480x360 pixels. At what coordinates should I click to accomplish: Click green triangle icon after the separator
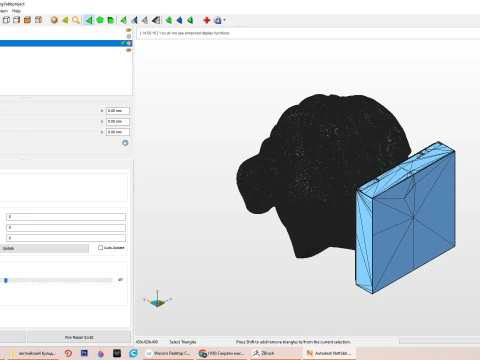[169, 20]
